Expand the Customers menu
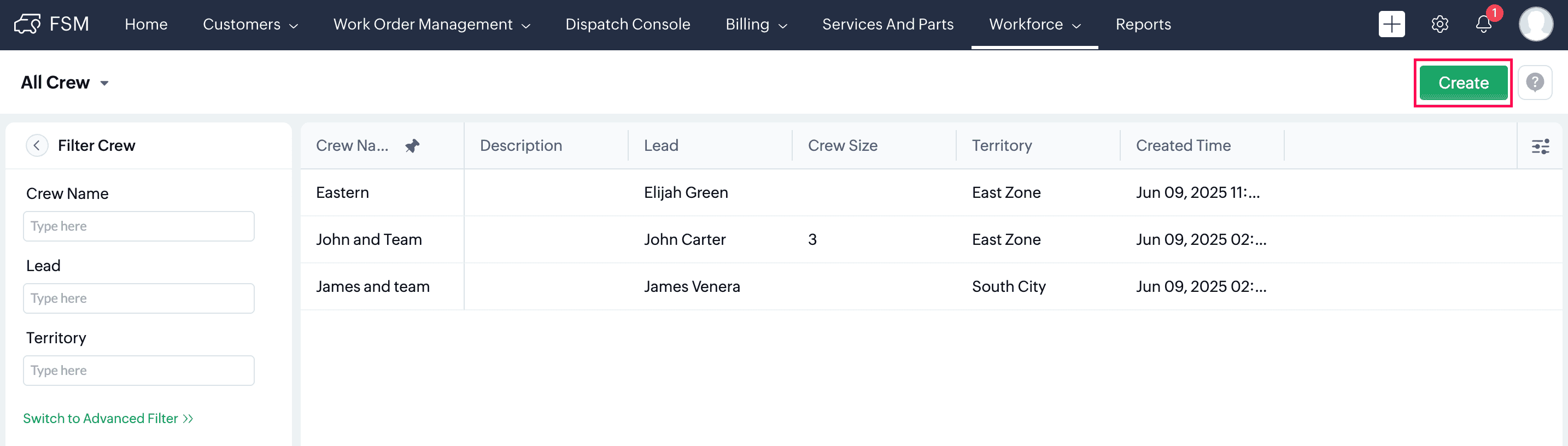 (x=250, y=25)
